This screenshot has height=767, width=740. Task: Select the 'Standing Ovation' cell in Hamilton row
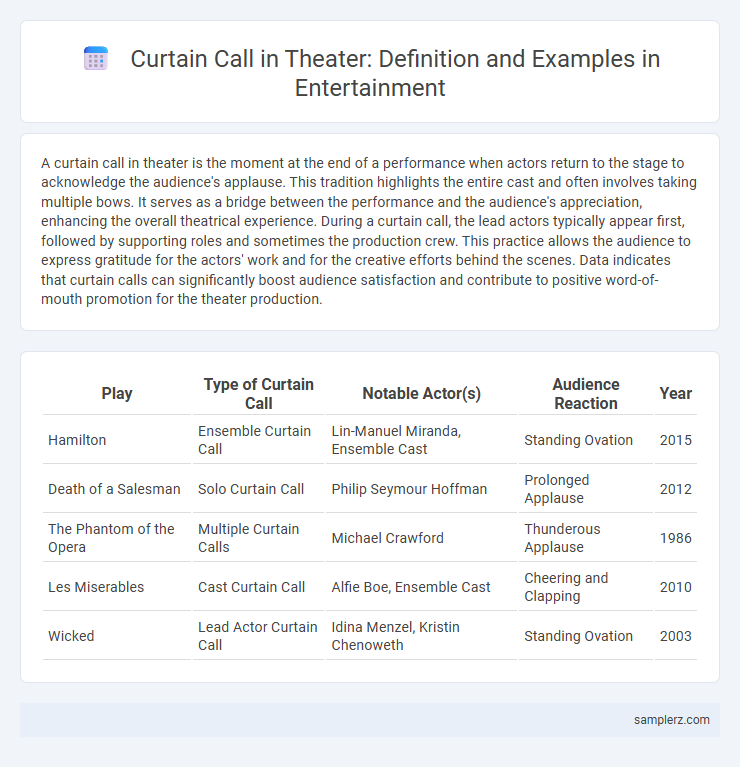coord(586,440)
